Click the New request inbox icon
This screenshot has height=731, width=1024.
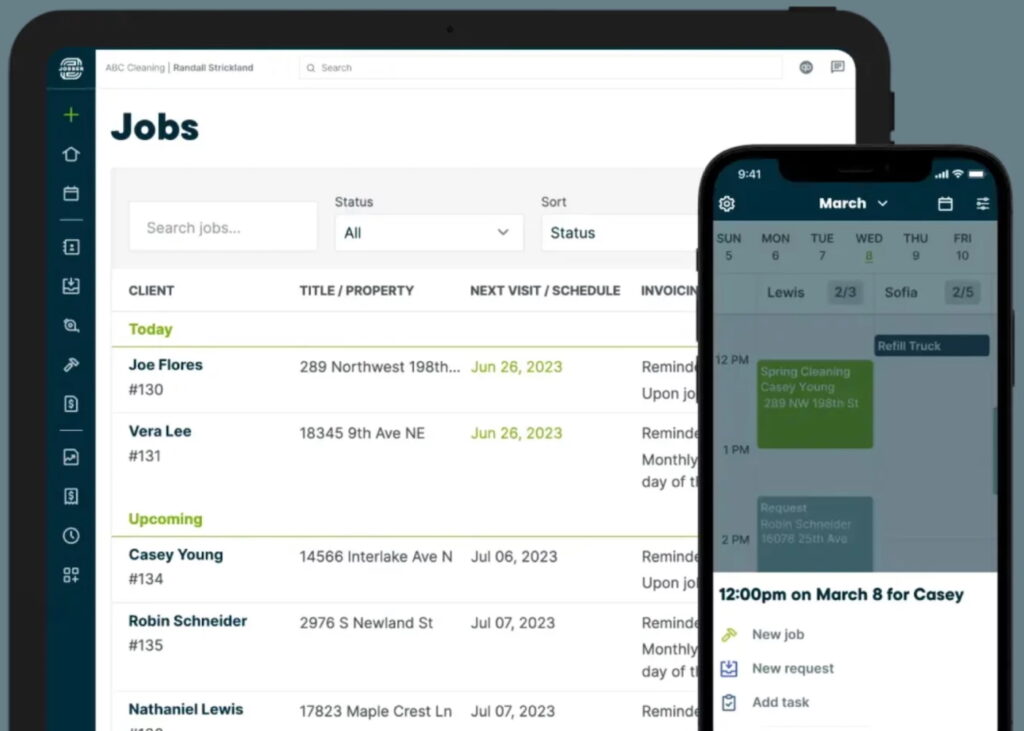point(729,668)
